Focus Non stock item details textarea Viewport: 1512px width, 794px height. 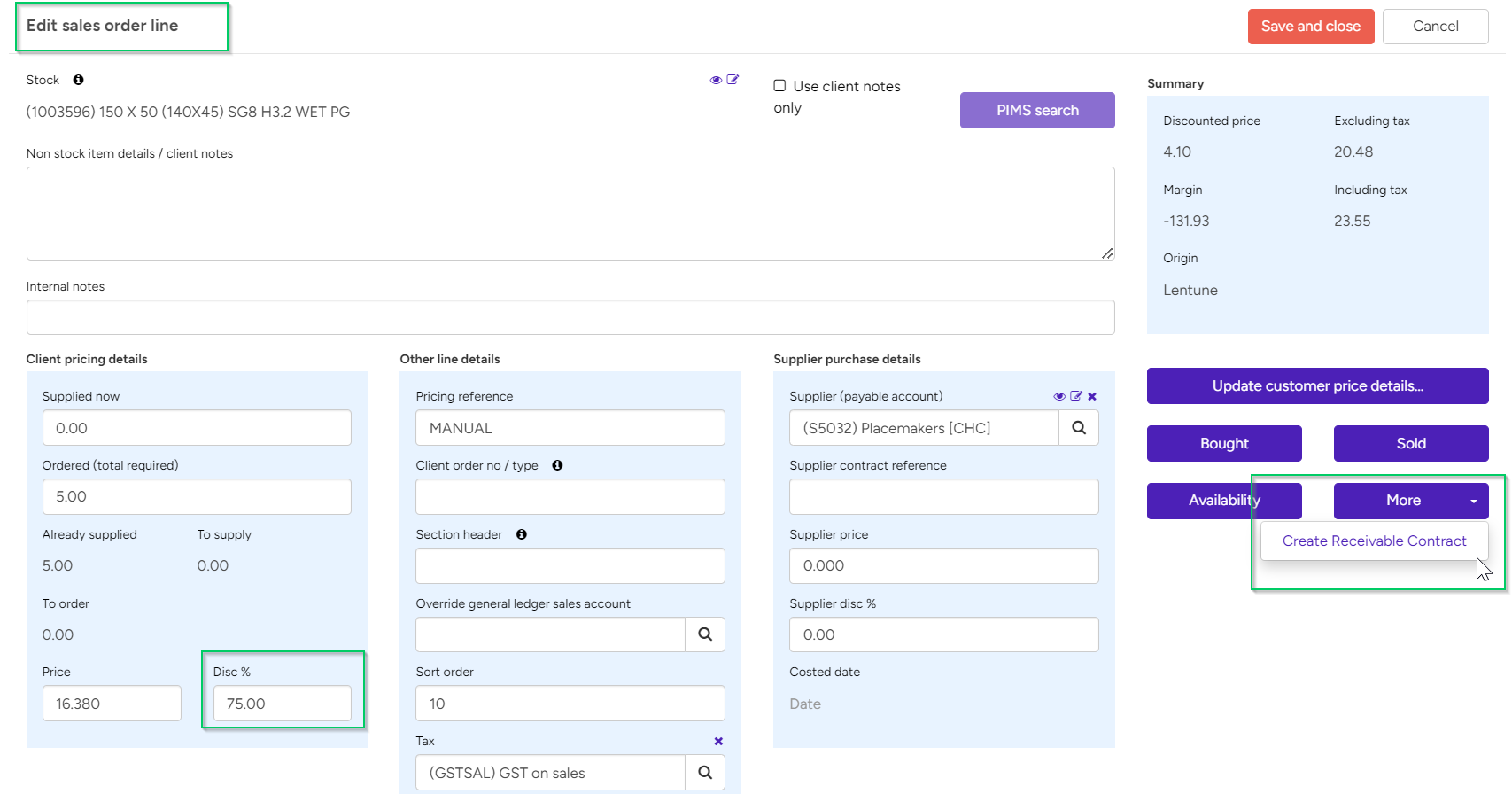pos(570,214)
